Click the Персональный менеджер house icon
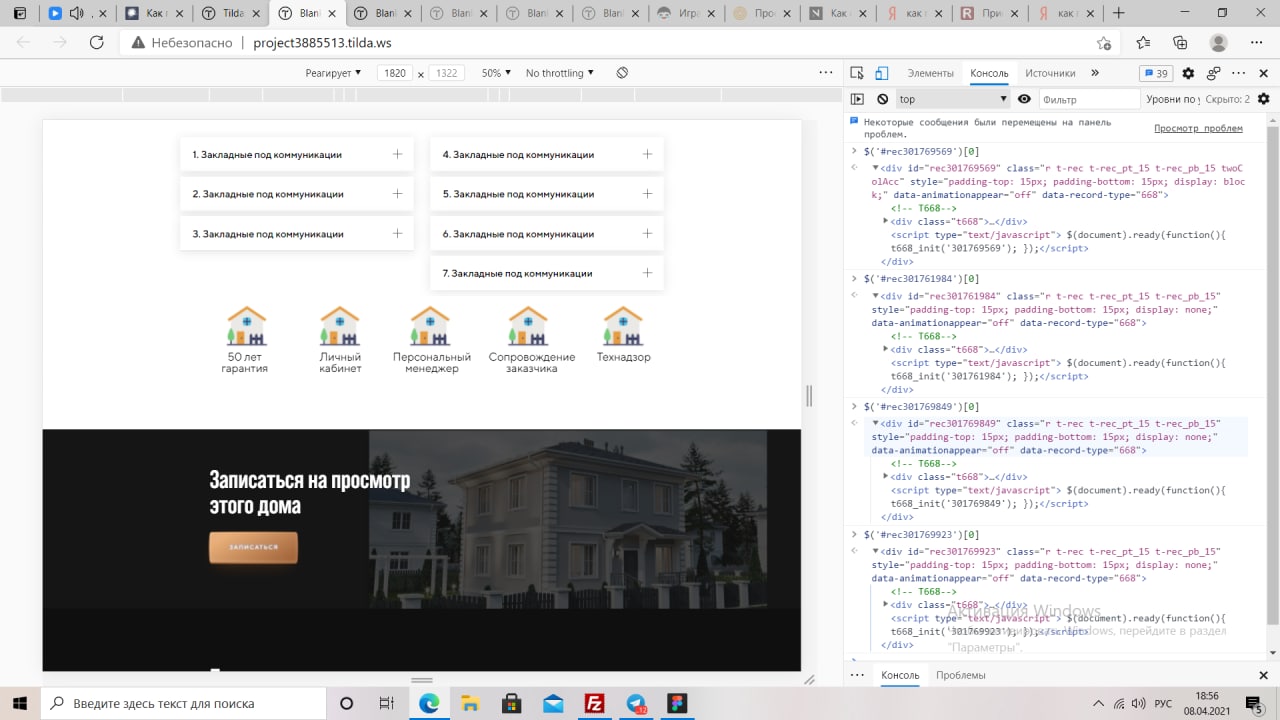The width and height of the screenshot is (1280, 720). pos(431,326)
